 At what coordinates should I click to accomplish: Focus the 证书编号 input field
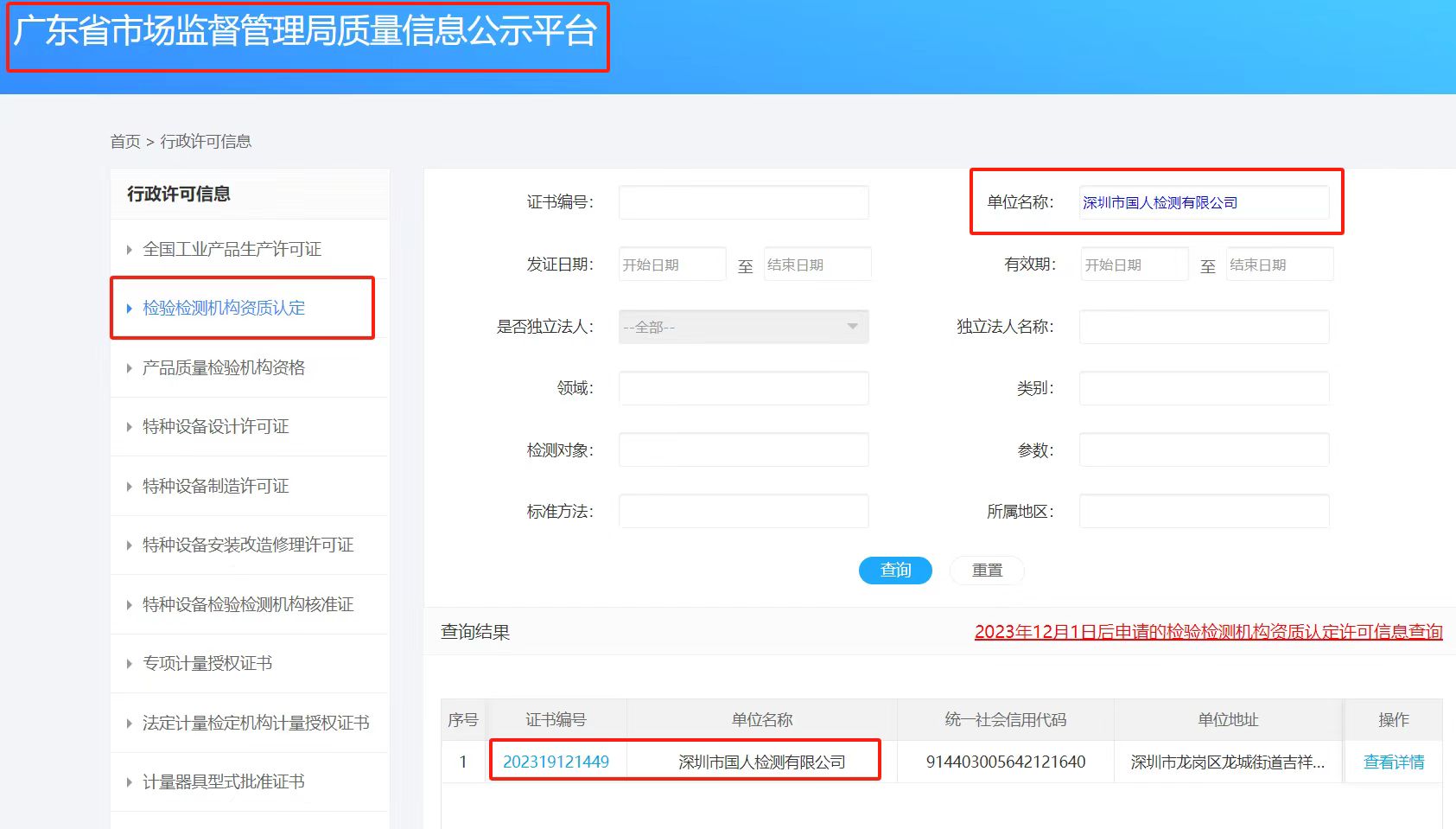tap(744, 202)
